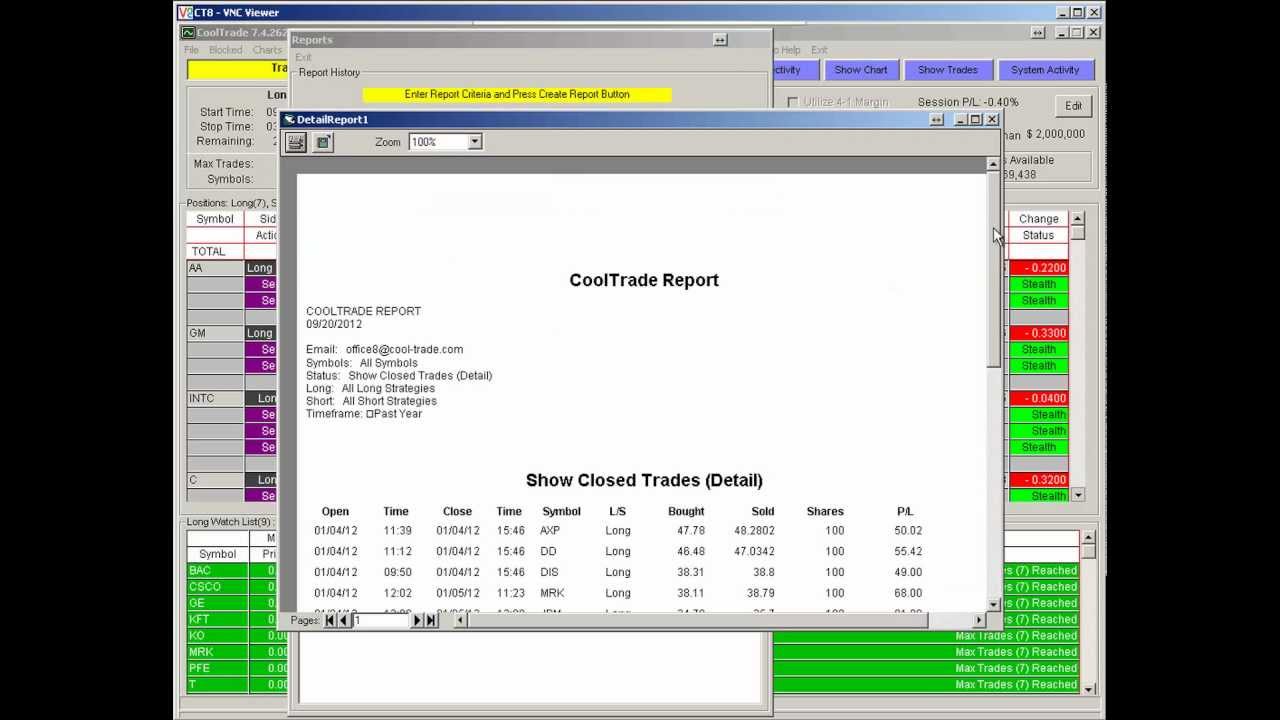Screen dimensions: 1280x720
Task: Click the watch list scrollbar down arrow
Action: coord(1089,688)
